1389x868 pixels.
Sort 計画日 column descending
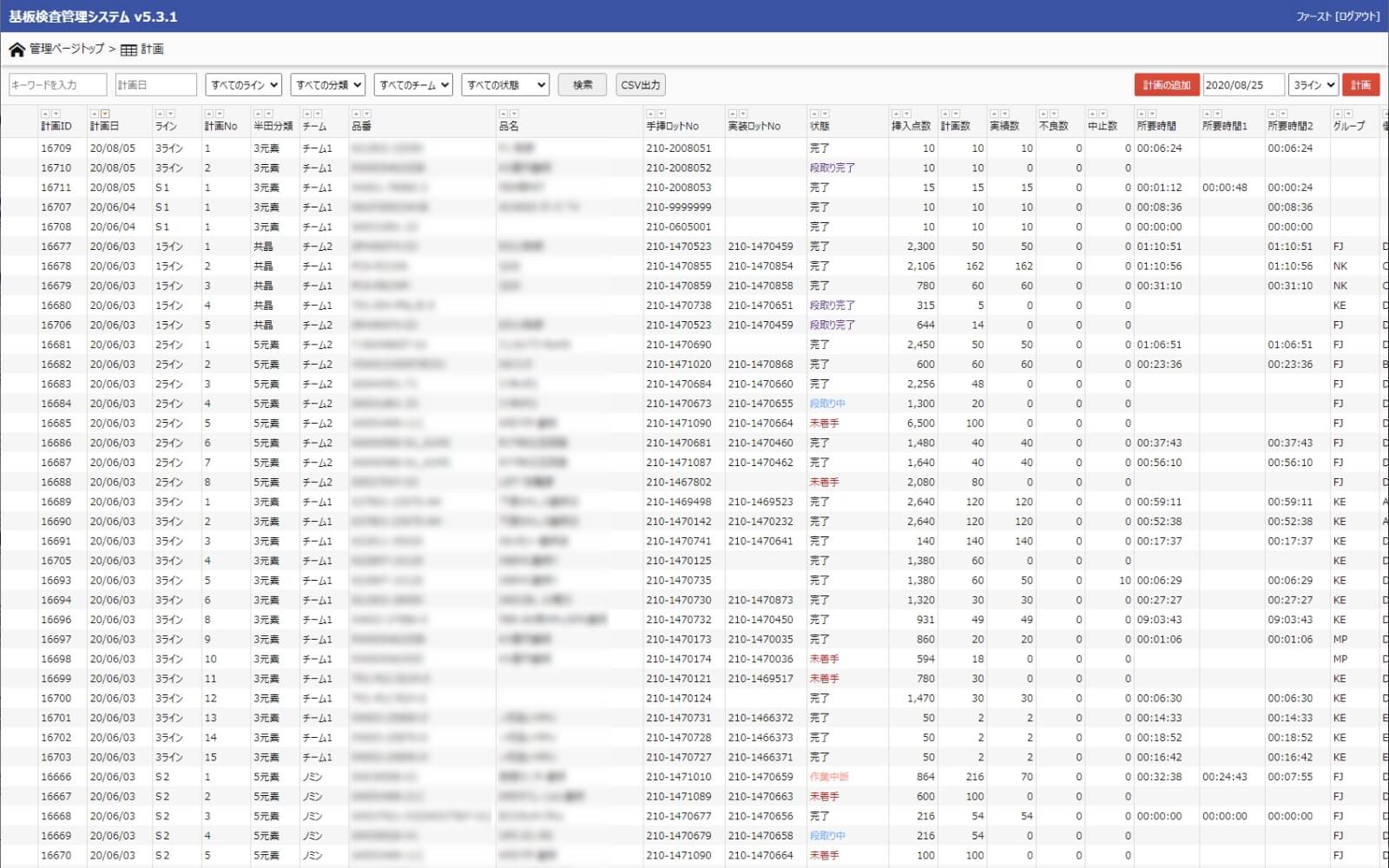[x=105, y=115]
